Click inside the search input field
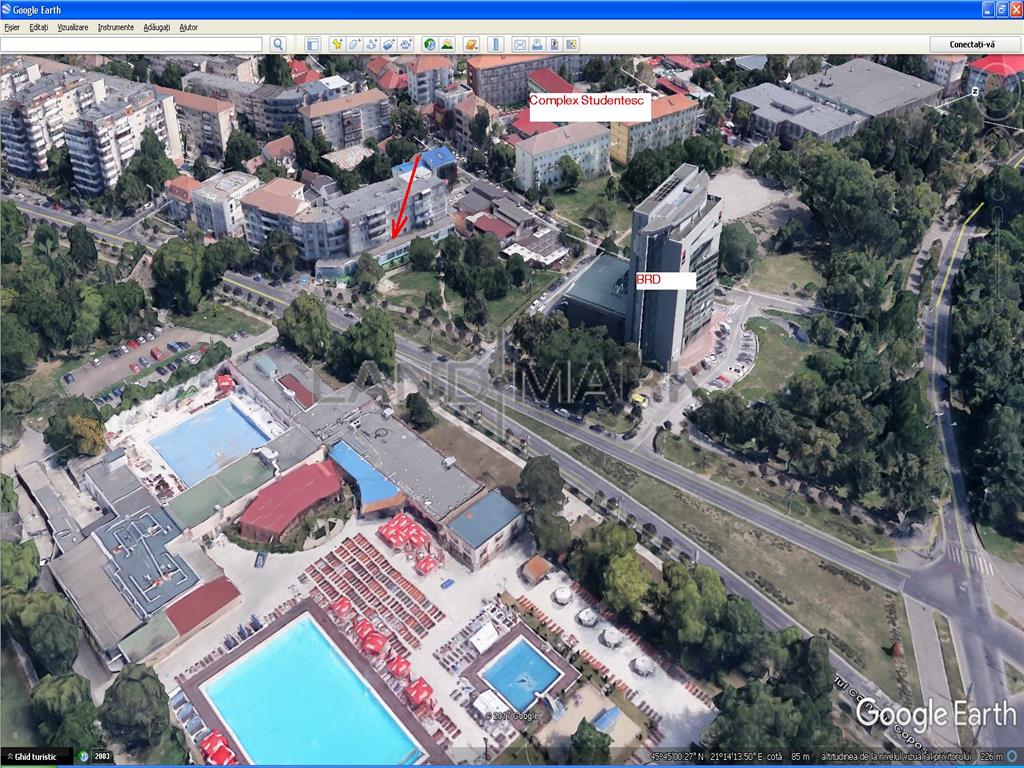The image size is (1024, 768). coord(131,44)
